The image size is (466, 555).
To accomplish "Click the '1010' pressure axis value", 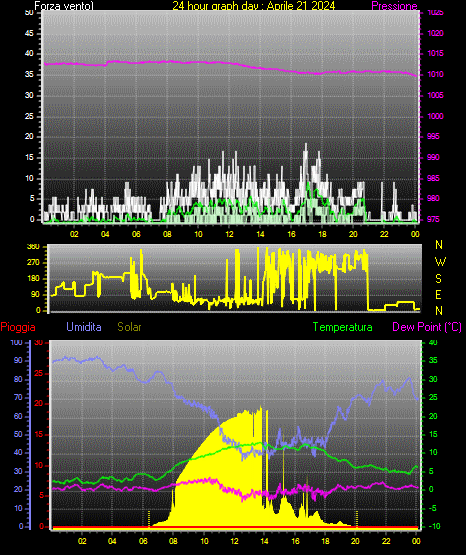I will click(x=435, y=74).
